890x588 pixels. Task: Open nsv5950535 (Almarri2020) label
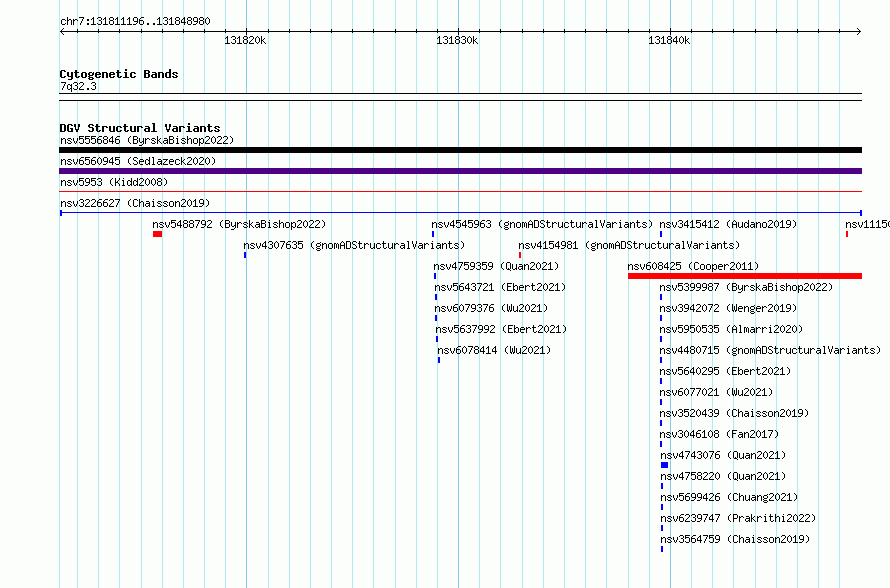732,329
